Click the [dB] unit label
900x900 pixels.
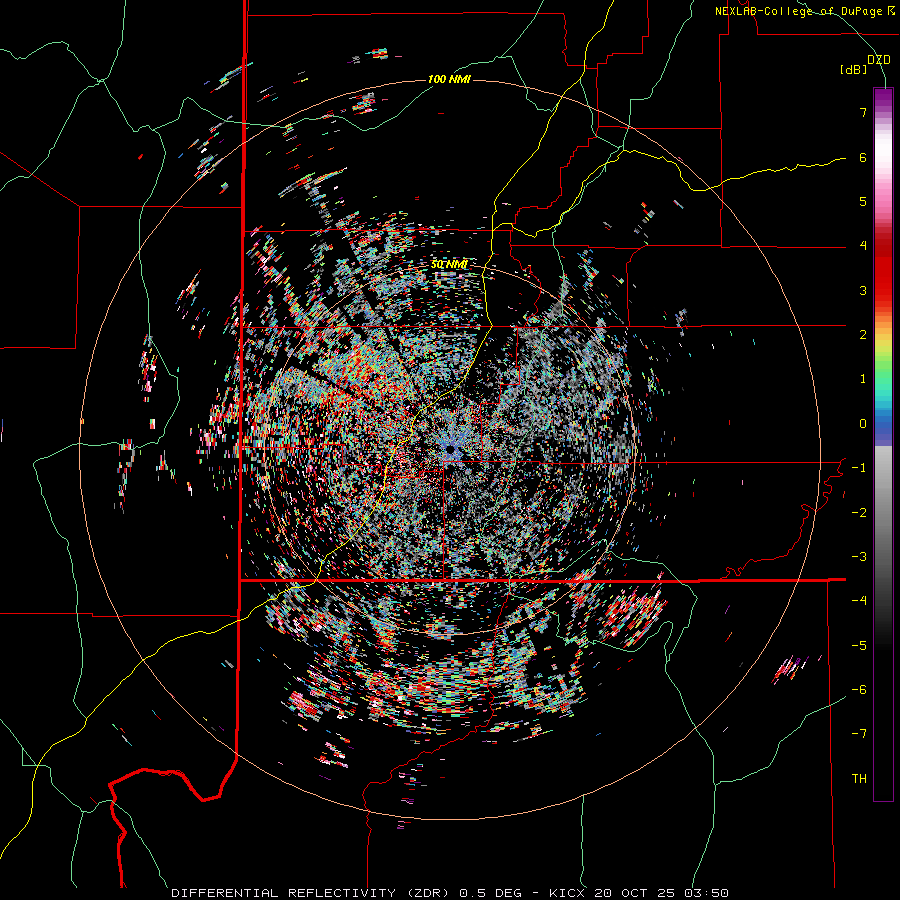point(854,70)
